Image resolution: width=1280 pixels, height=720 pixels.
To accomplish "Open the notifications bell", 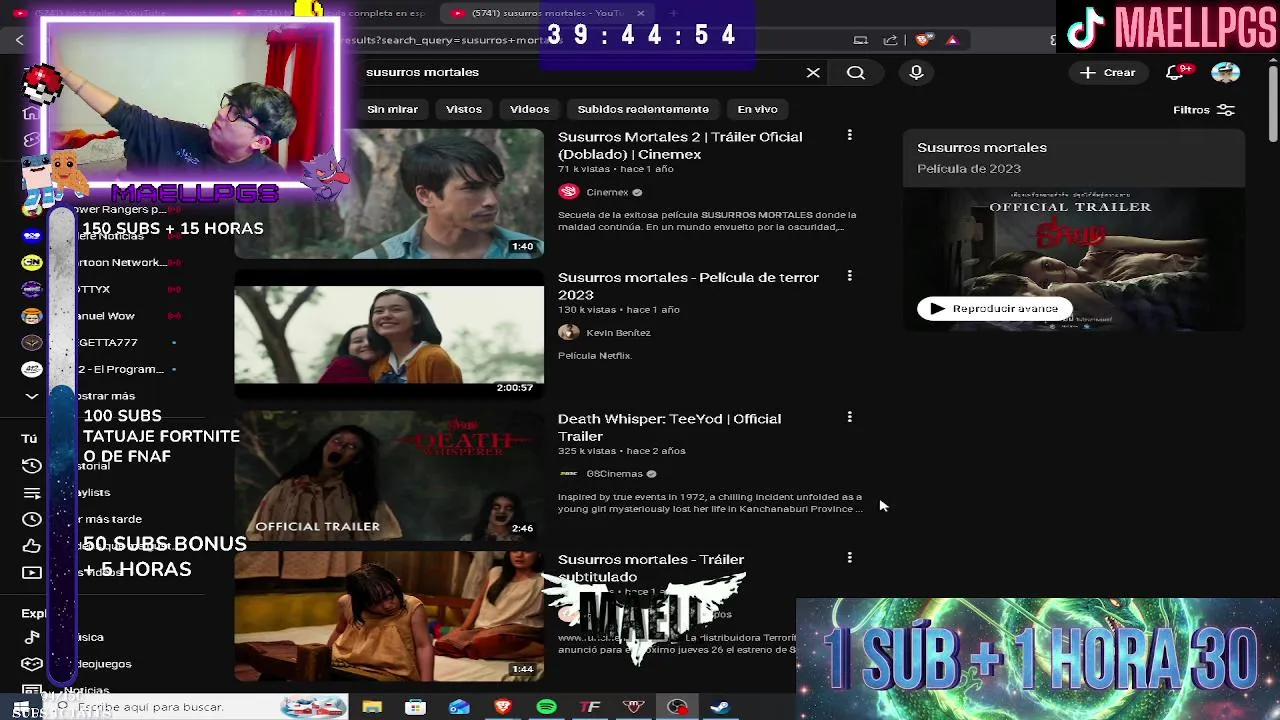I will [1176, 72].
